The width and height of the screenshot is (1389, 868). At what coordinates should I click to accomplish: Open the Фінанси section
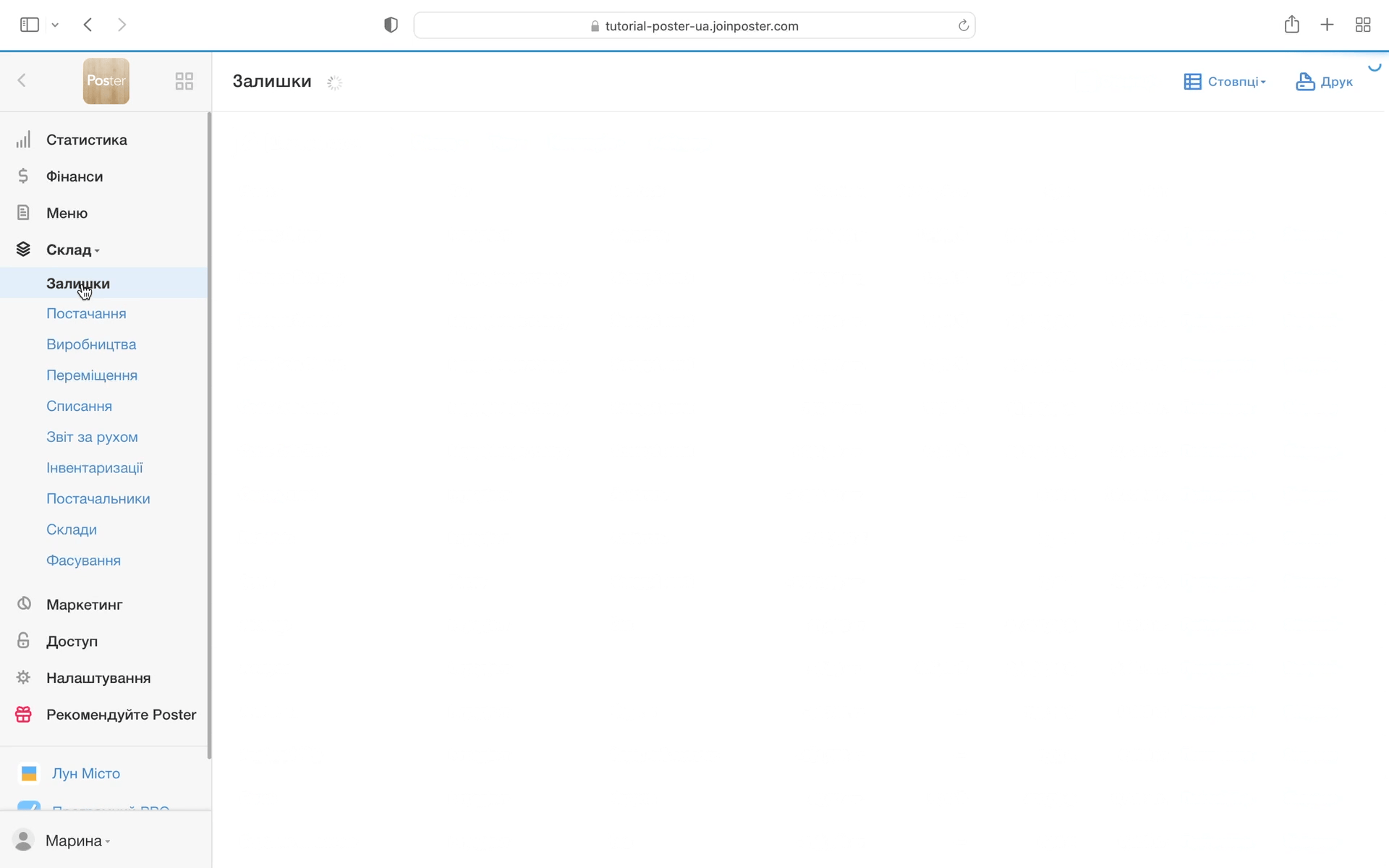pos(75,176)
